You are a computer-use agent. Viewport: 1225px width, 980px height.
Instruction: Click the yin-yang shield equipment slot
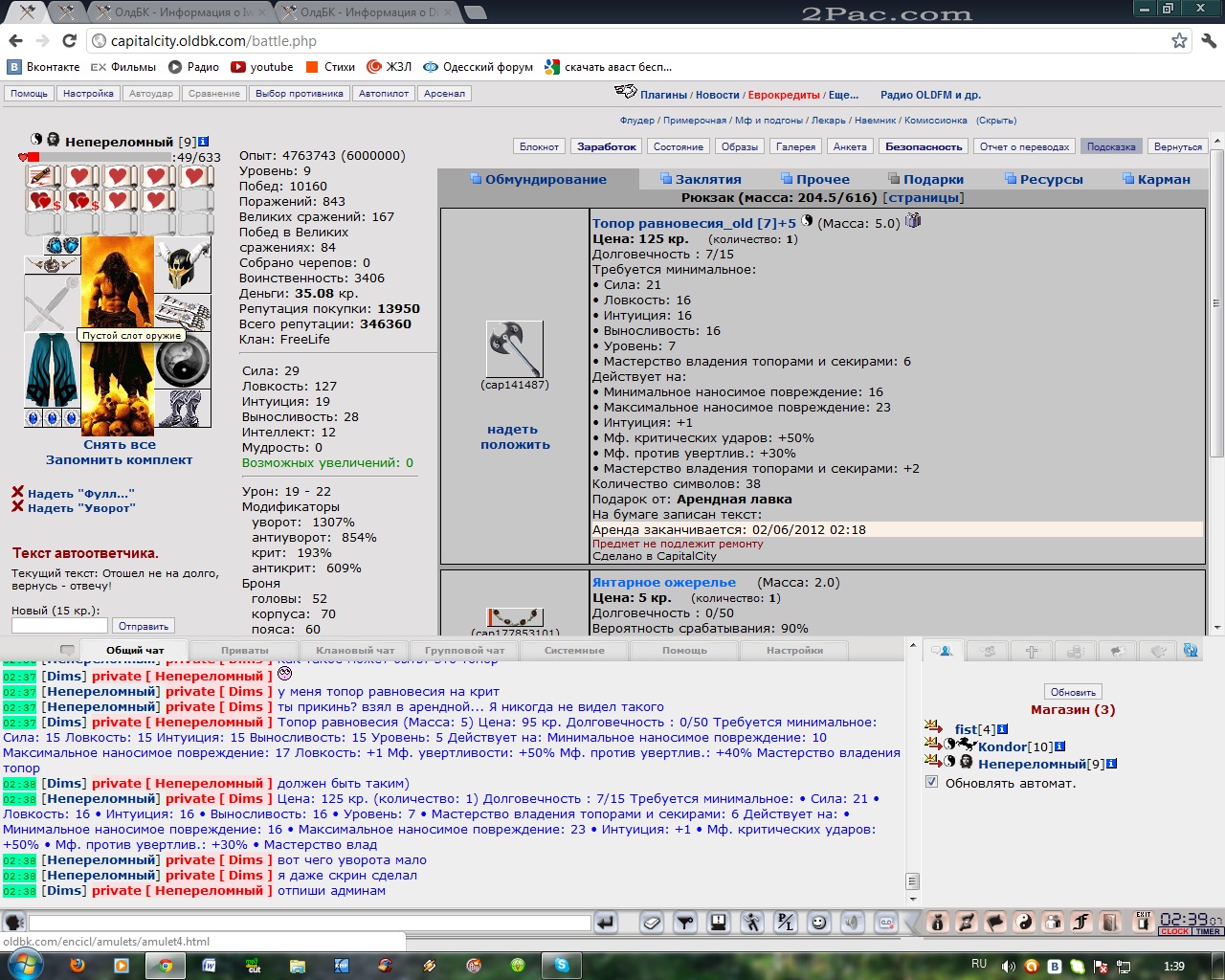coord(183,361)
